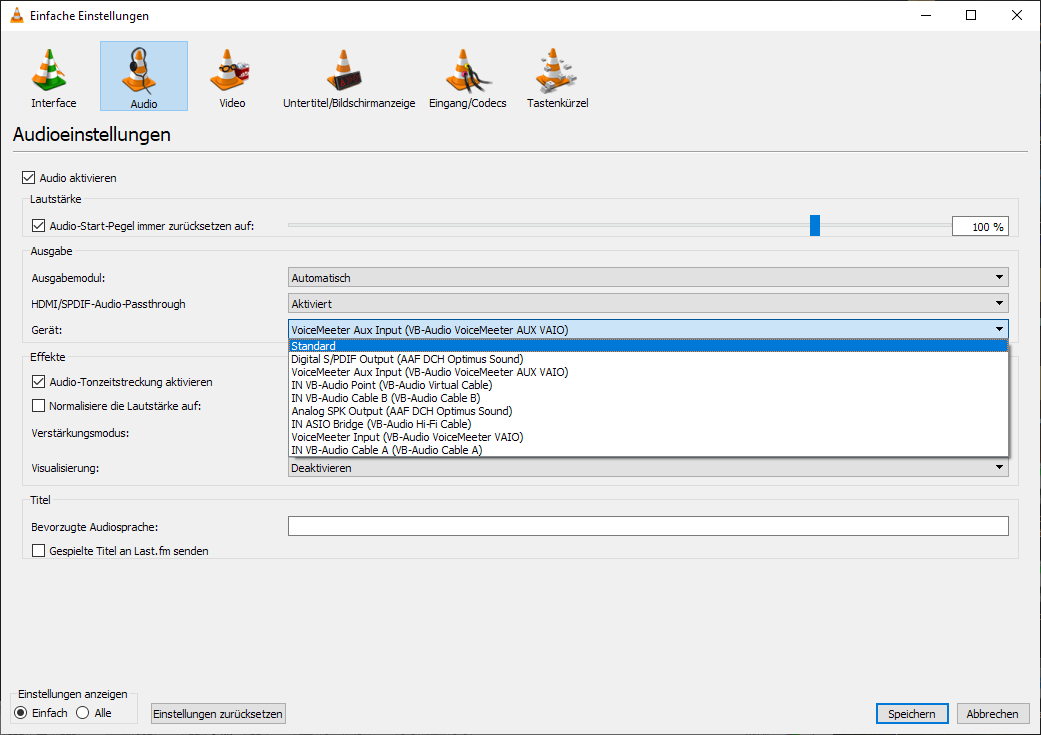1041x735 pixels.
Task: Open the Video settings category
Action: coord(232,76)
